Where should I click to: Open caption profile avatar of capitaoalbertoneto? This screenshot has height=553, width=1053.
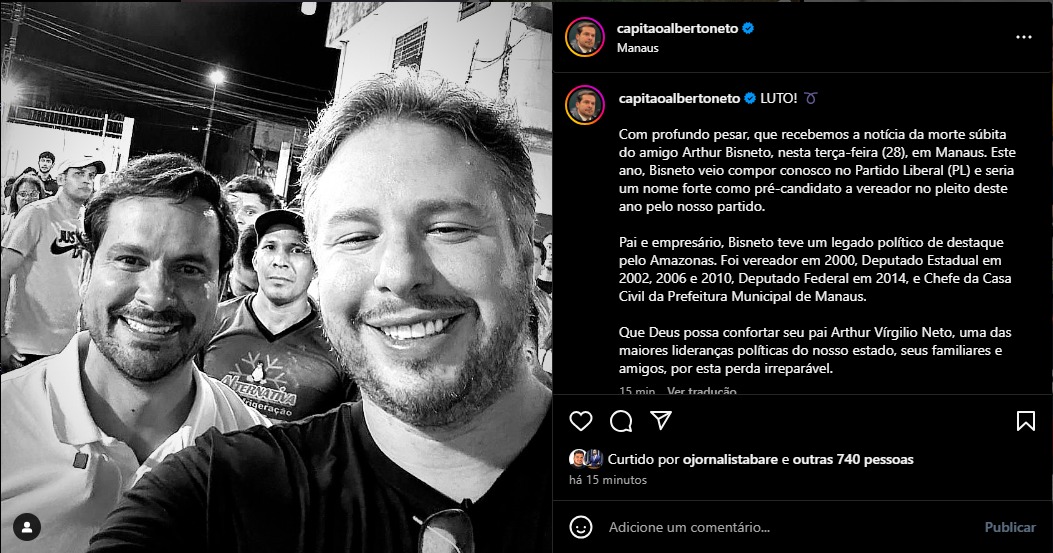click(585, 104)
